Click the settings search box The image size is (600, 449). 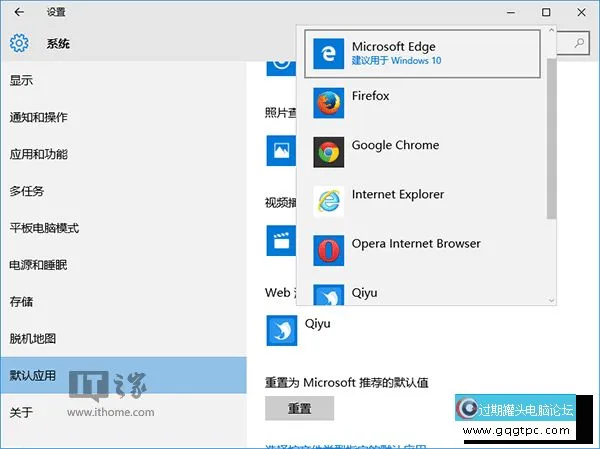pyautogui.click(x=575, y=42)
